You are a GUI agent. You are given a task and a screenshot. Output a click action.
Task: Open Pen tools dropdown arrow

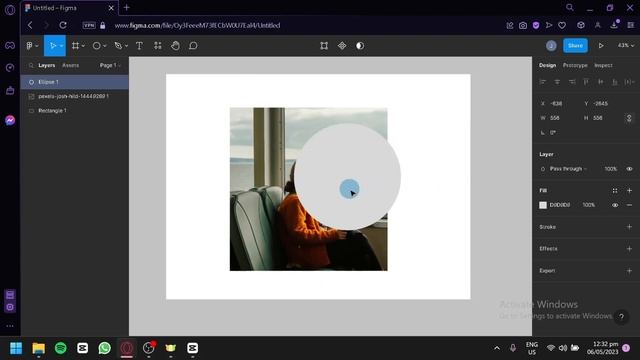[127, 46]
